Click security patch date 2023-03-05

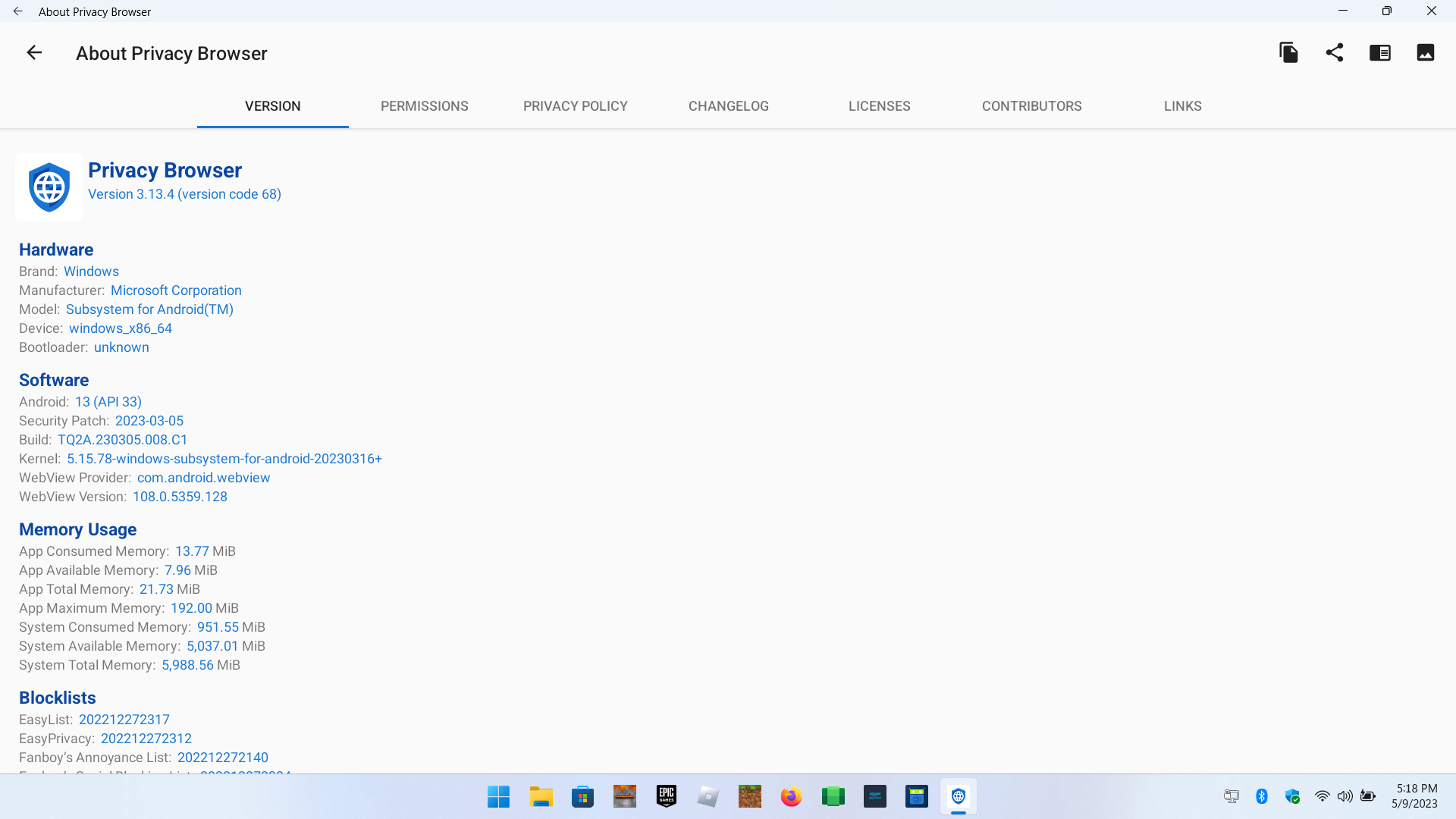tap(149, 421)
